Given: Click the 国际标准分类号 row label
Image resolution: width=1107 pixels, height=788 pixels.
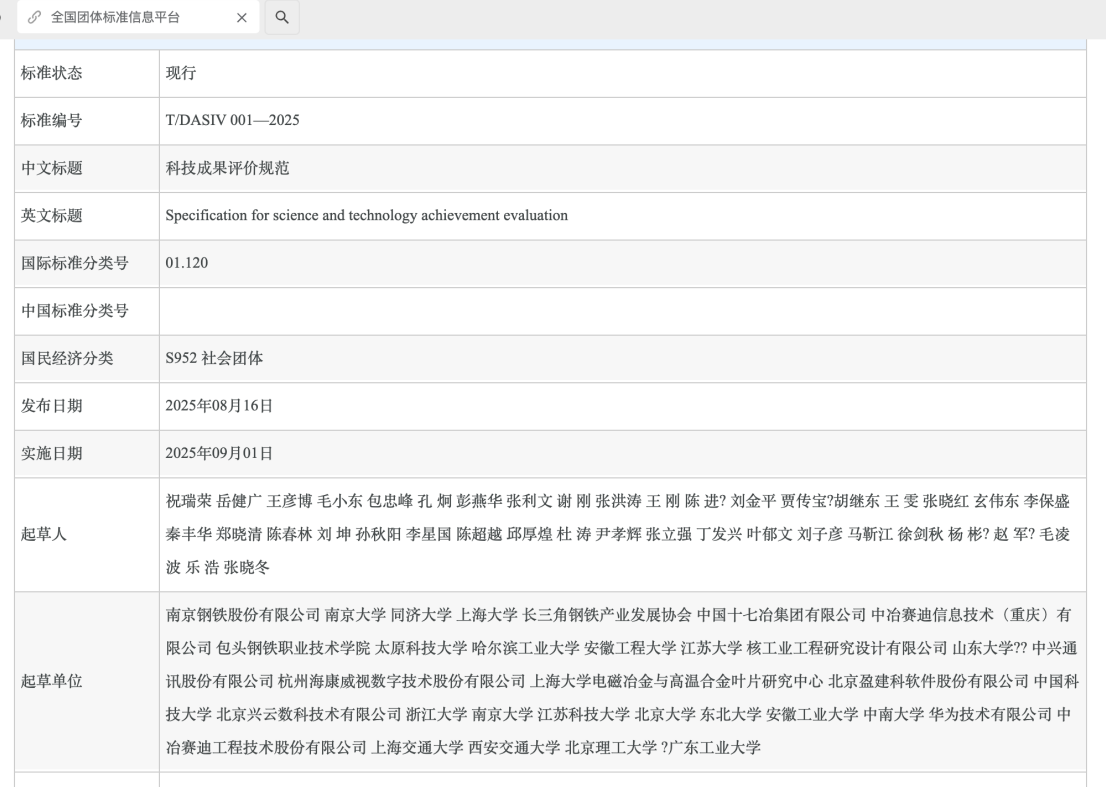Looking at the screenshot, I should [x=75, y=263].
